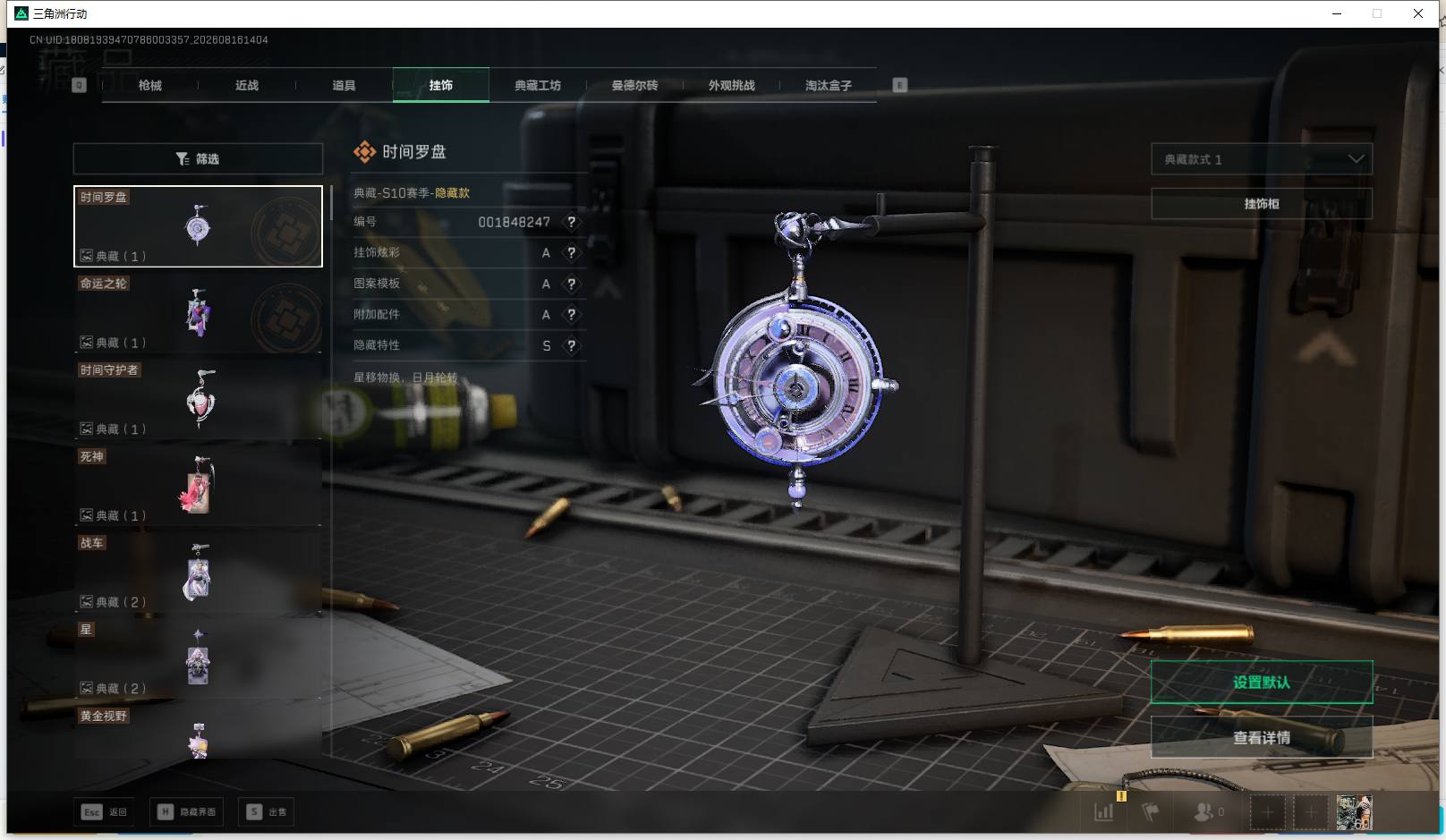Image resolution: width=1446 pixels, height=840 pixels.
Task: Click the collection icon on 时间守护者 card
Action: [87, 428]
